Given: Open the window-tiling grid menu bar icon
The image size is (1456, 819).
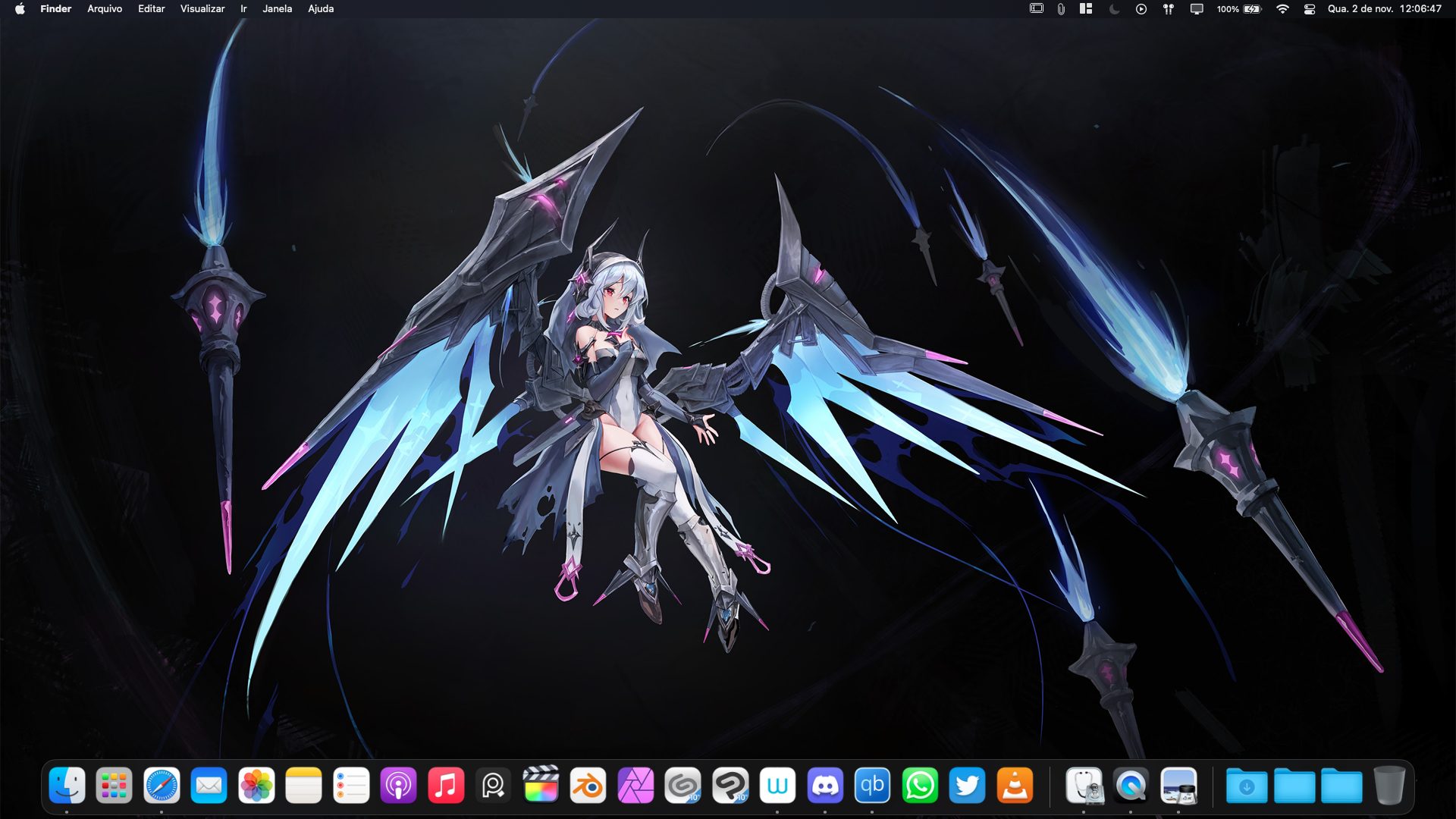Looking at the screenshot, I should coord(1086,9).
